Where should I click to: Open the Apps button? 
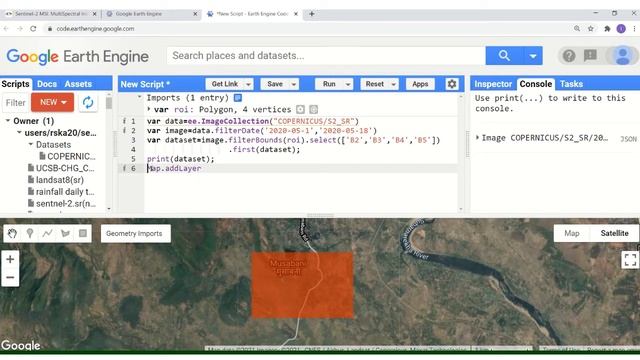420,84
